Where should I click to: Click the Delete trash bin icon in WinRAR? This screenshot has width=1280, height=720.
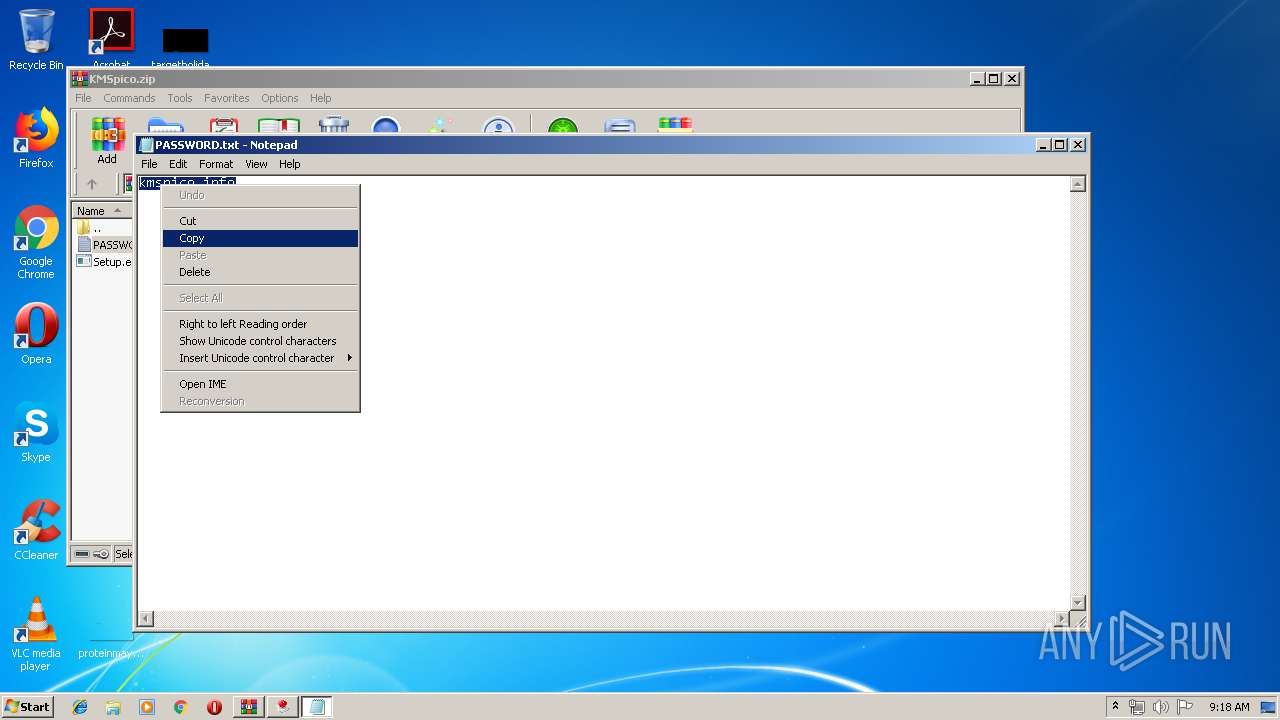333,125
